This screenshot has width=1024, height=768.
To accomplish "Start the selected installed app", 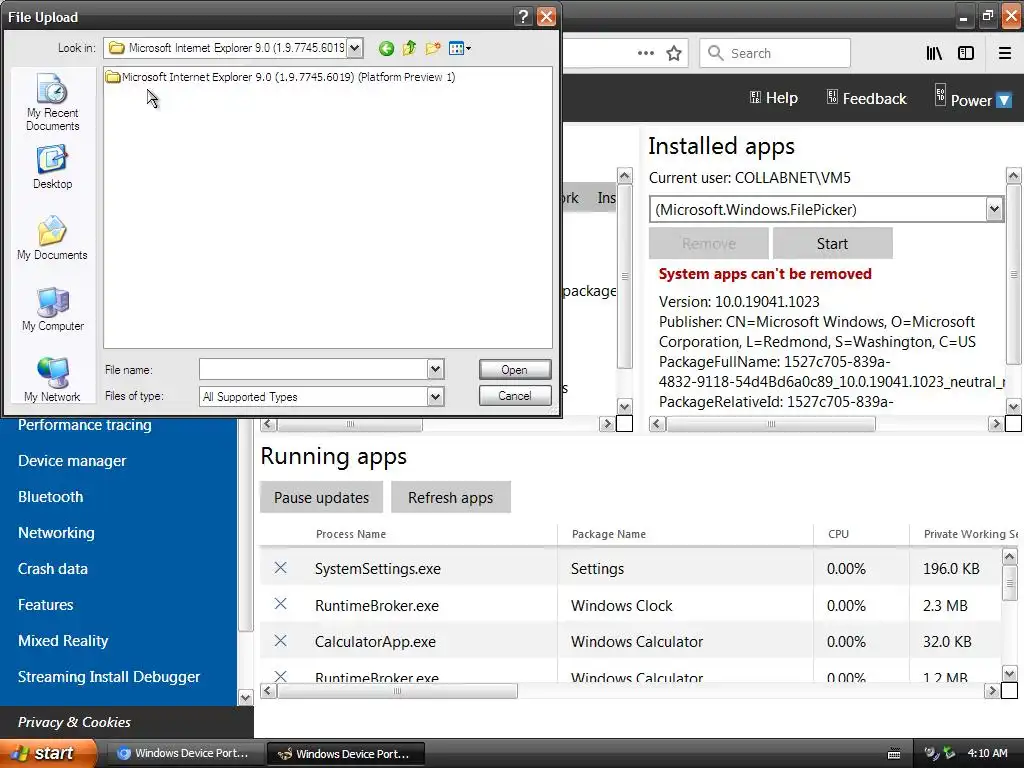I will (x=833, y=244).
